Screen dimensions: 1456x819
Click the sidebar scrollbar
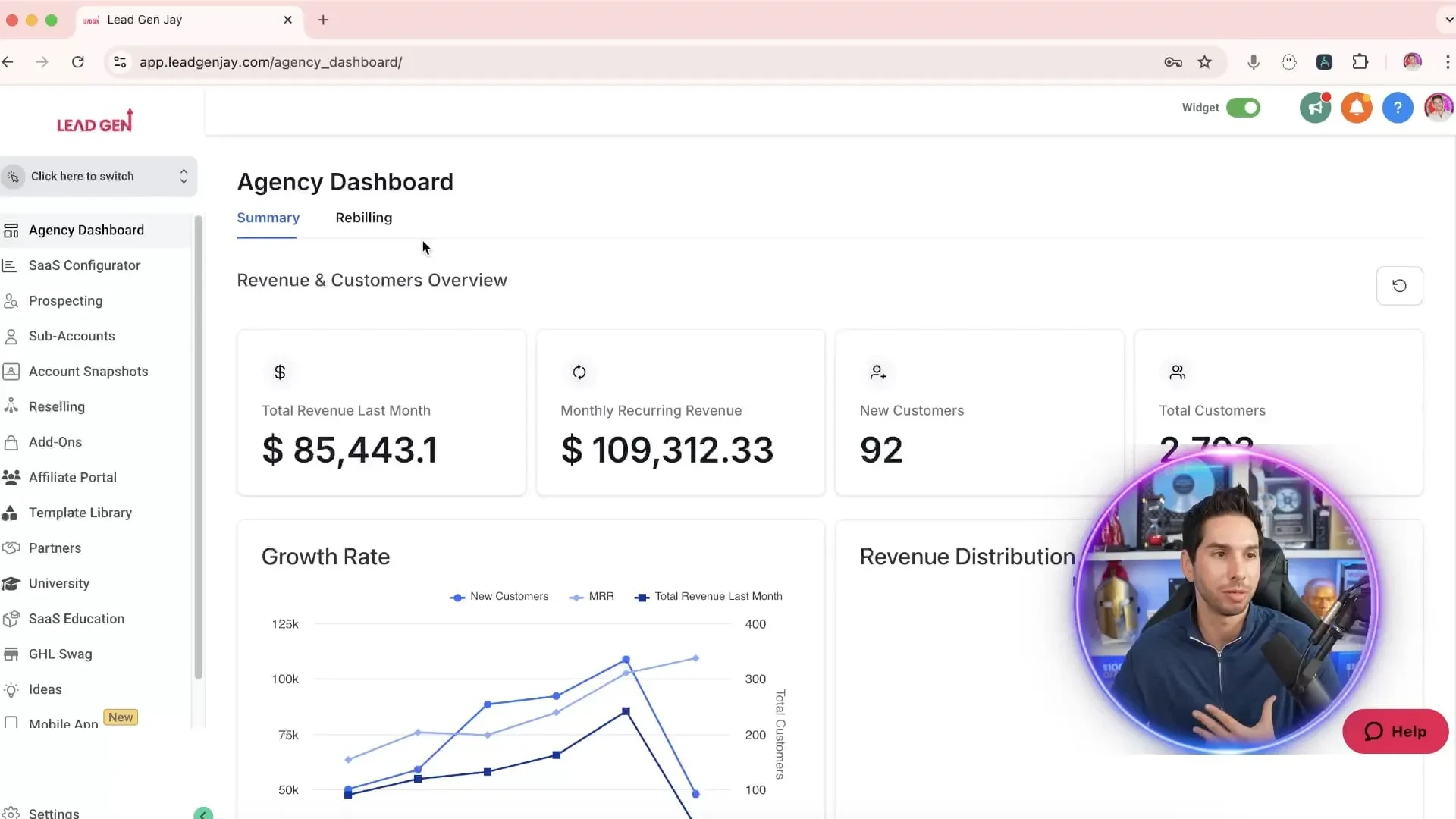click(x=198, y=447)
